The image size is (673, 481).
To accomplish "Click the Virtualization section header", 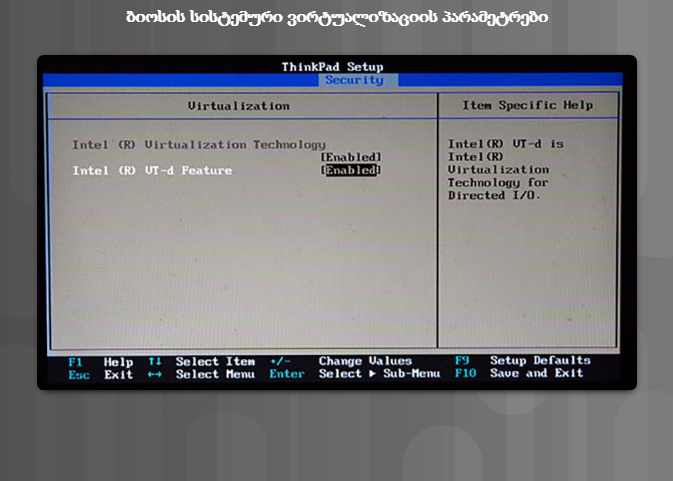I will tap(239, 106).
